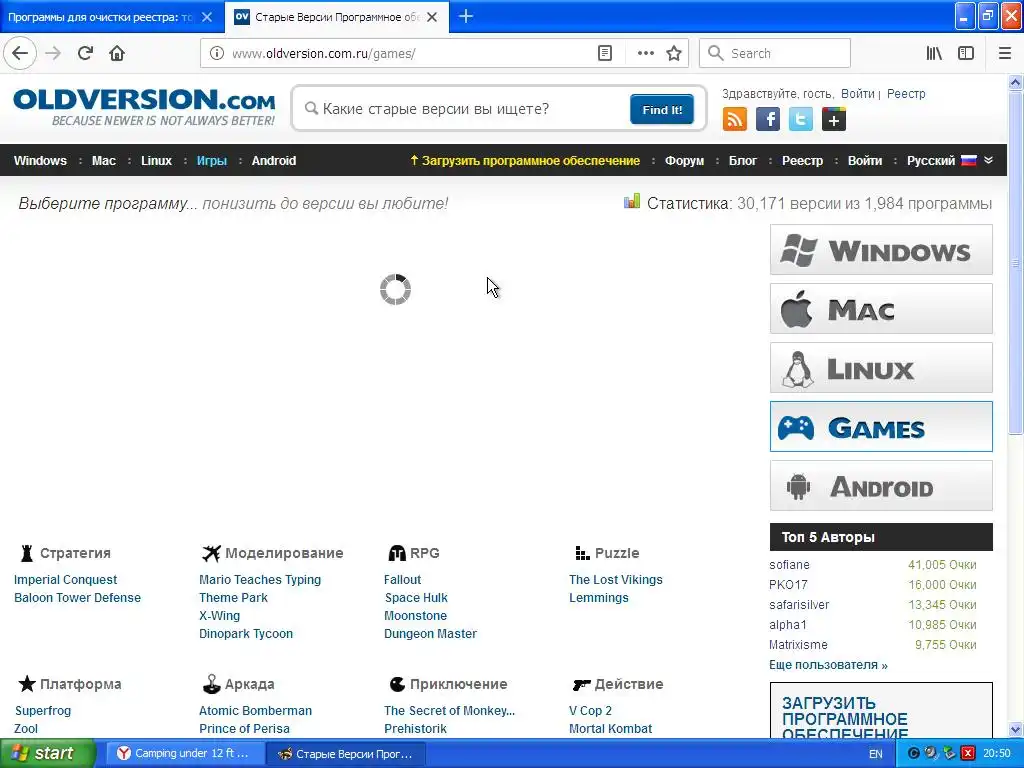The width and height of the screenshot is (1024, 768).
Task: Close the oldversion 'Старые Версии' tab
Action: tap(432, 17)
